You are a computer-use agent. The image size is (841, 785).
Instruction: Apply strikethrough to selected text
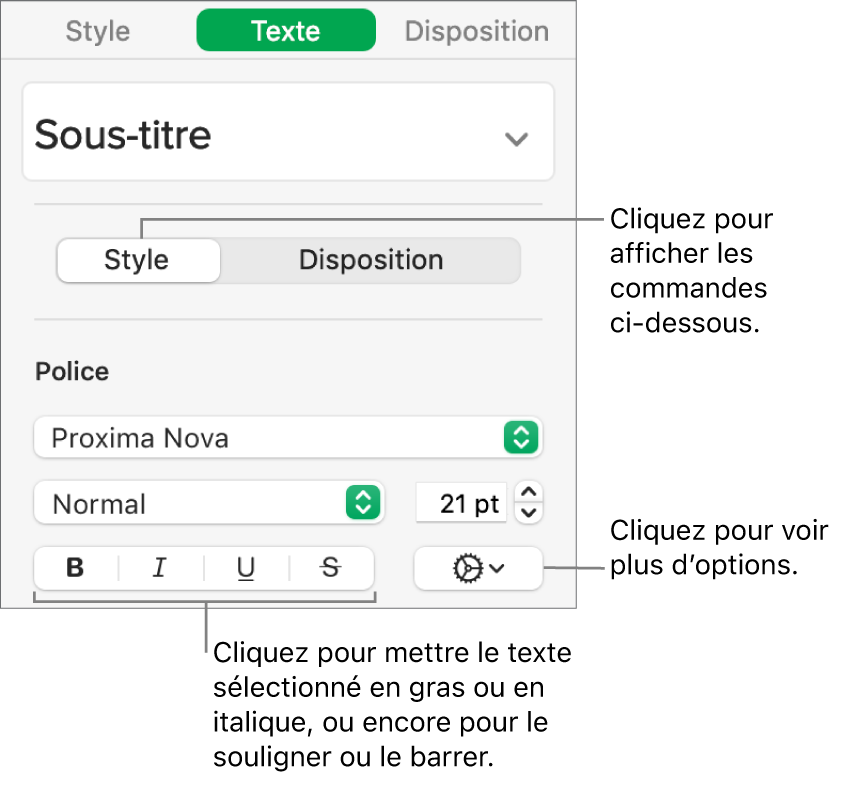(331, 568)
